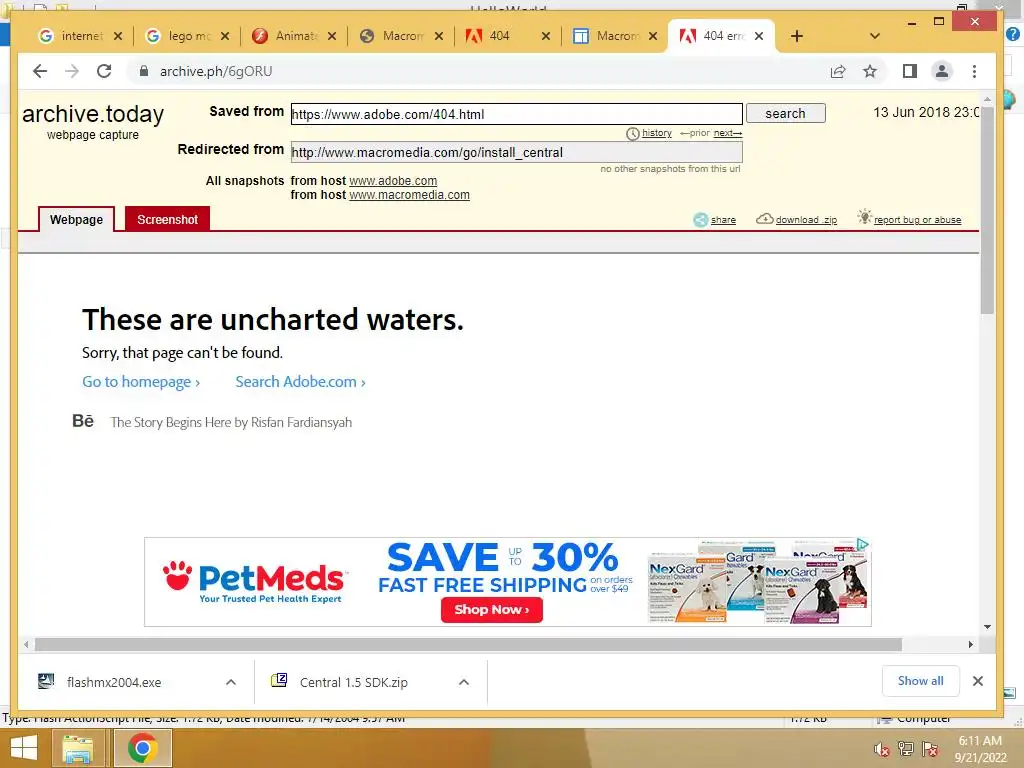Click the horizontal scrollbar thumb
The image size is (1024, 768).
pyautogui.click(x=468, y=645)
